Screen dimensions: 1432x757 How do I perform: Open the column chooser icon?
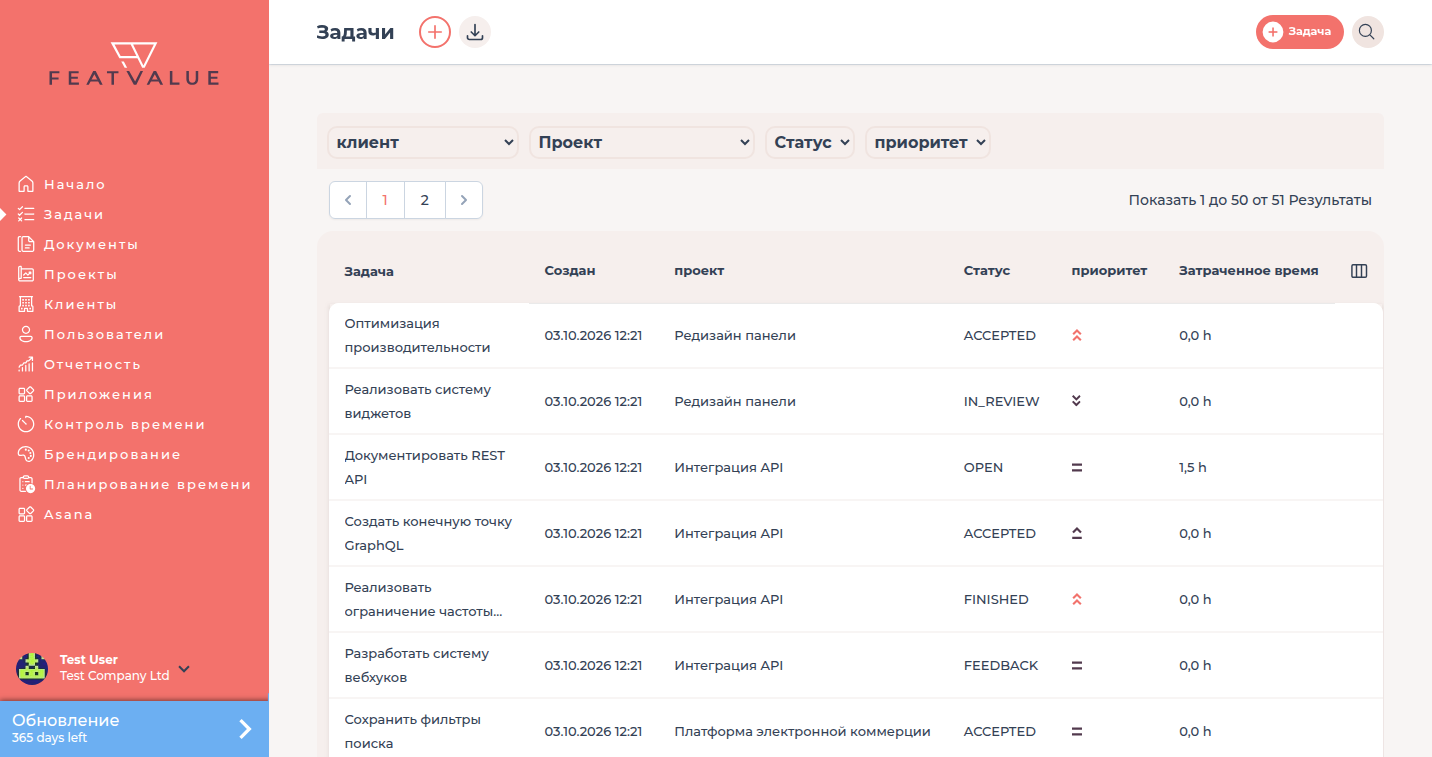click(x=1359, y=271)
